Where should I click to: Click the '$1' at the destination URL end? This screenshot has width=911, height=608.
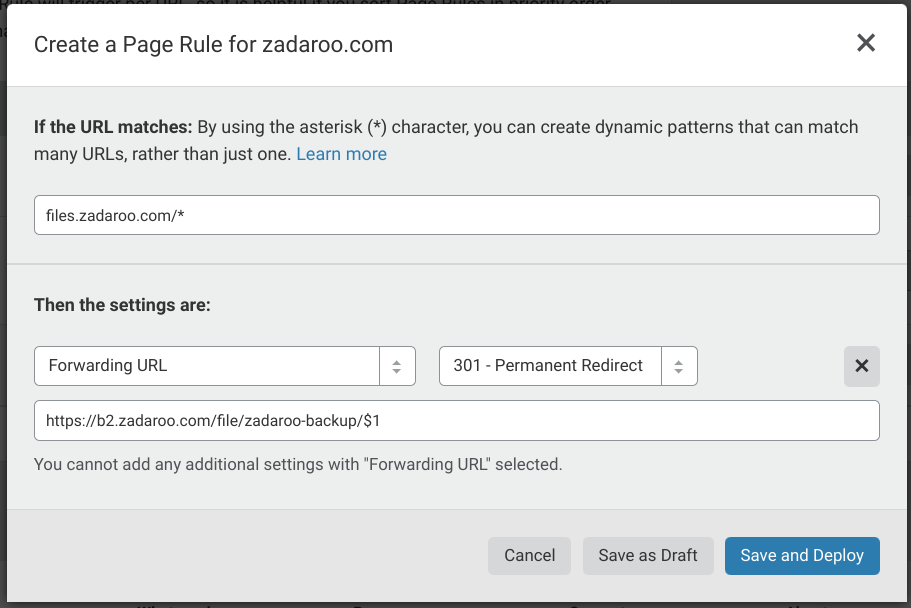tap(371, 422)
